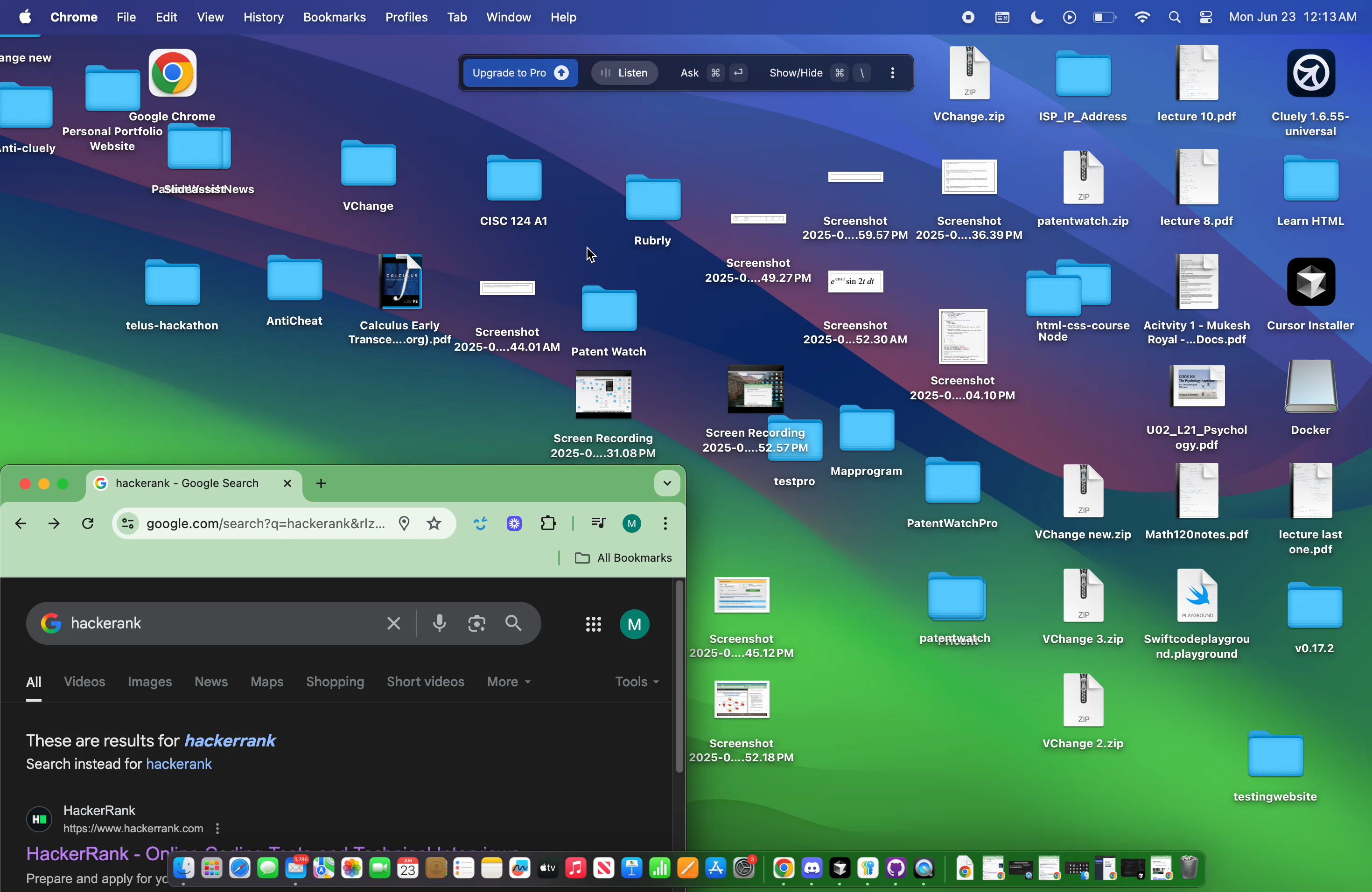The image size is (1372, 892).
Task: Open the Google apps grid
Action: 593,624
